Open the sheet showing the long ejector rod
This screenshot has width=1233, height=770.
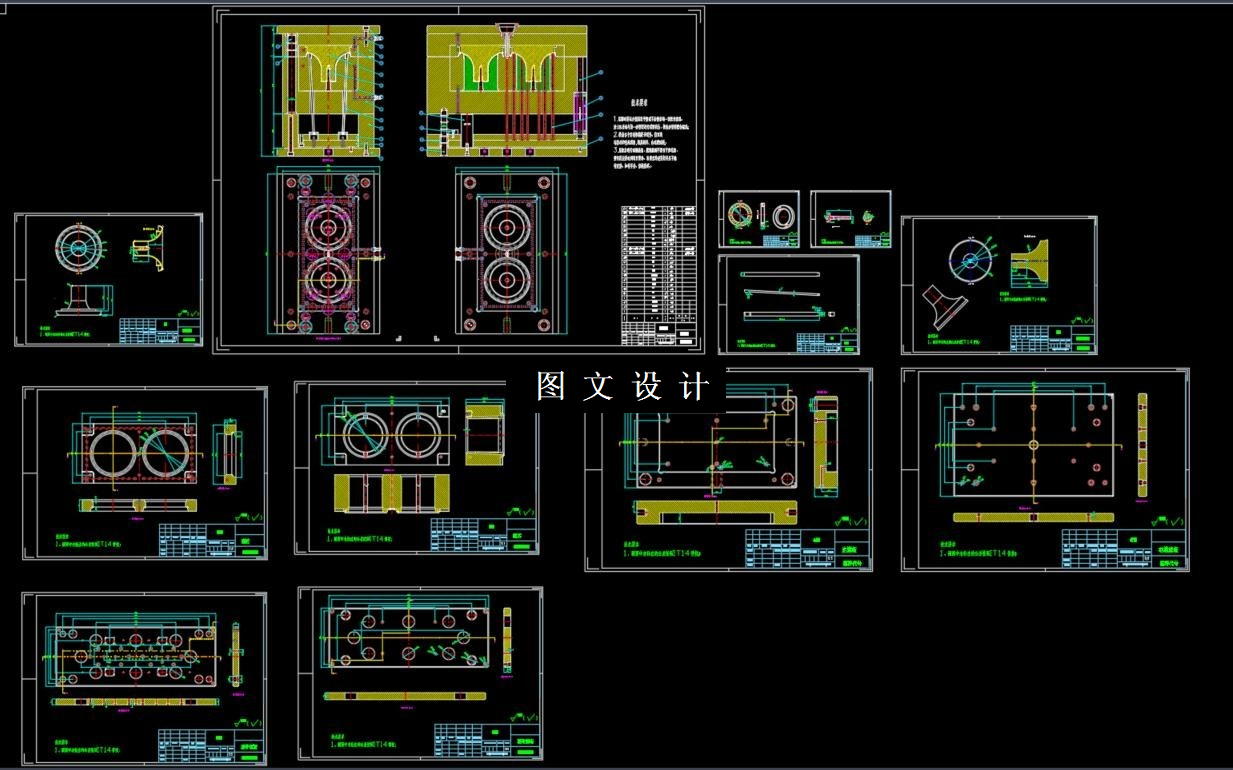point(788,304)
